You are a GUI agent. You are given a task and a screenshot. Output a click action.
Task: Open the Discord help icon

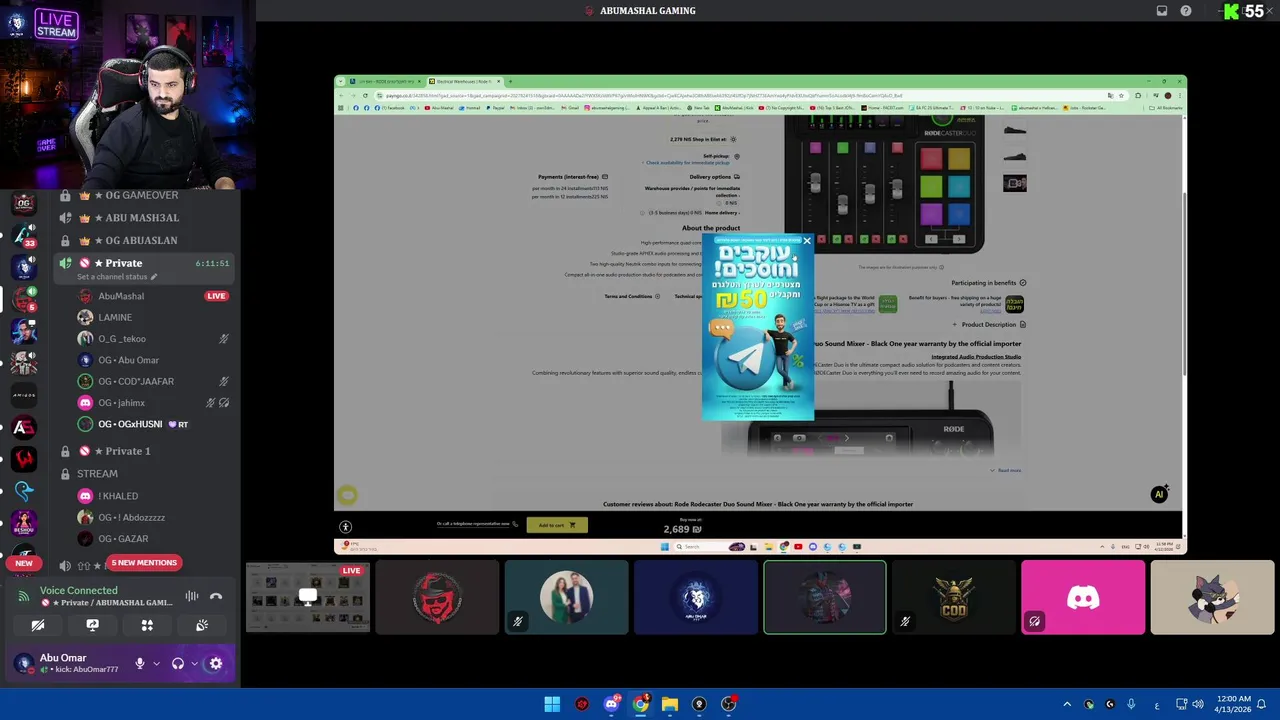tap(1186, 11)
